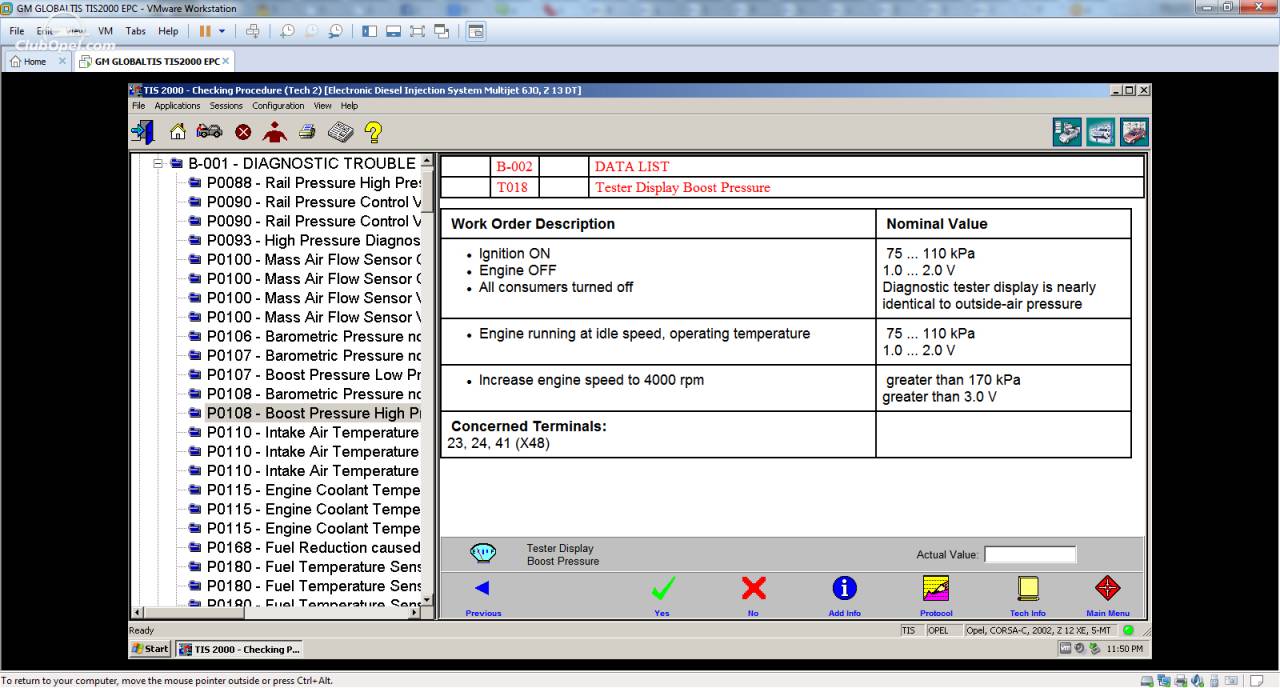Viewport: 1280px width, 688px height.
Task: Switch to the VMware Home tab
Action: [35, 61]
